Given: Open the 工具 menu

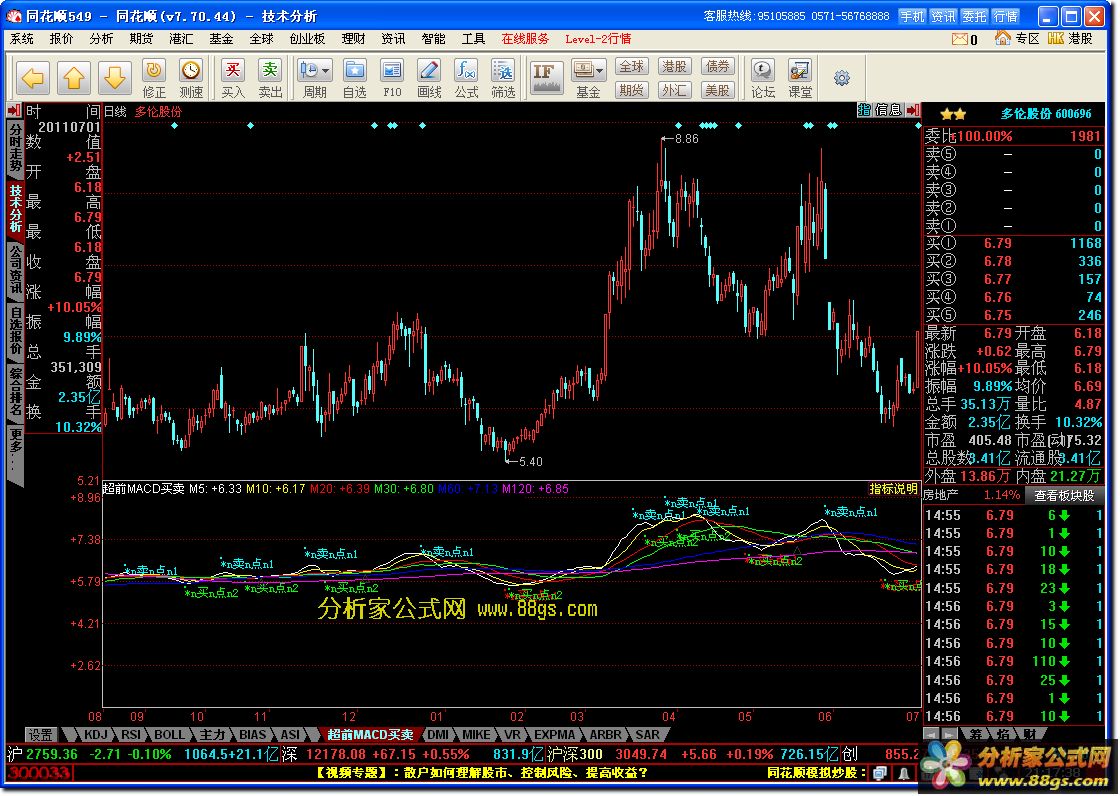Looking at the screenshot, I should tap(473, 39).
